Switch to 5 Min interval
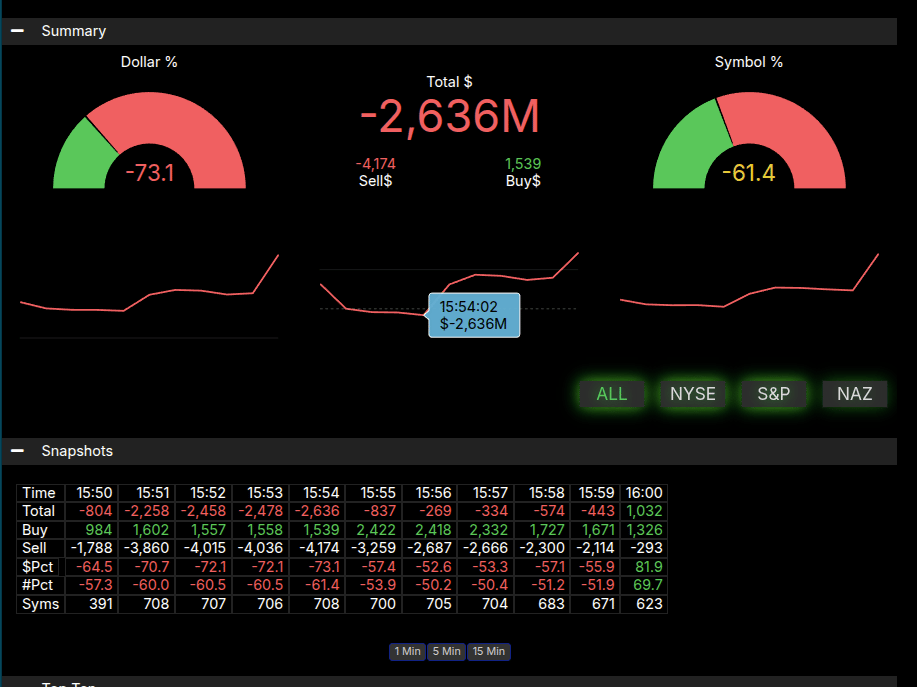 [x=446, y=652]
